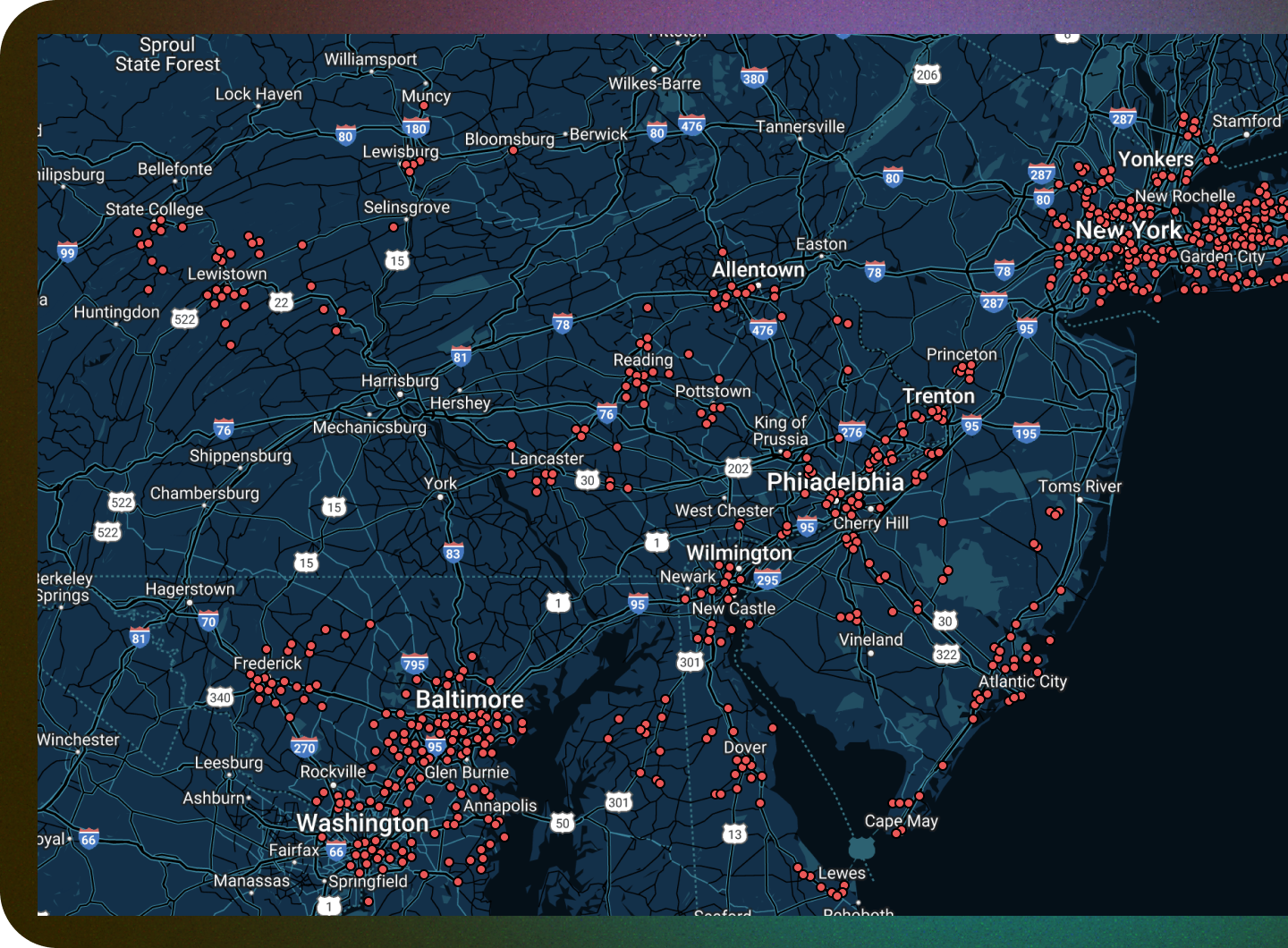The image size is (1288, 948).
Task: Click the Washington city label
Action: (362, 823)
